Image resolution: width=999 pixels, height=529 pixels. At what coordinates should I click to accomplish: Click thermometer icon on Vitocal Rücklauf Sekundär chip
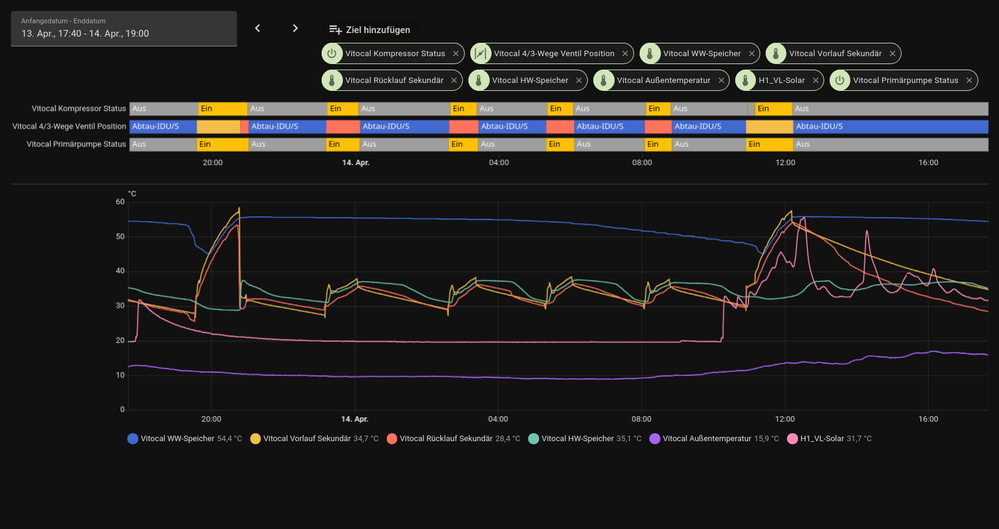(x=331, y=80)
